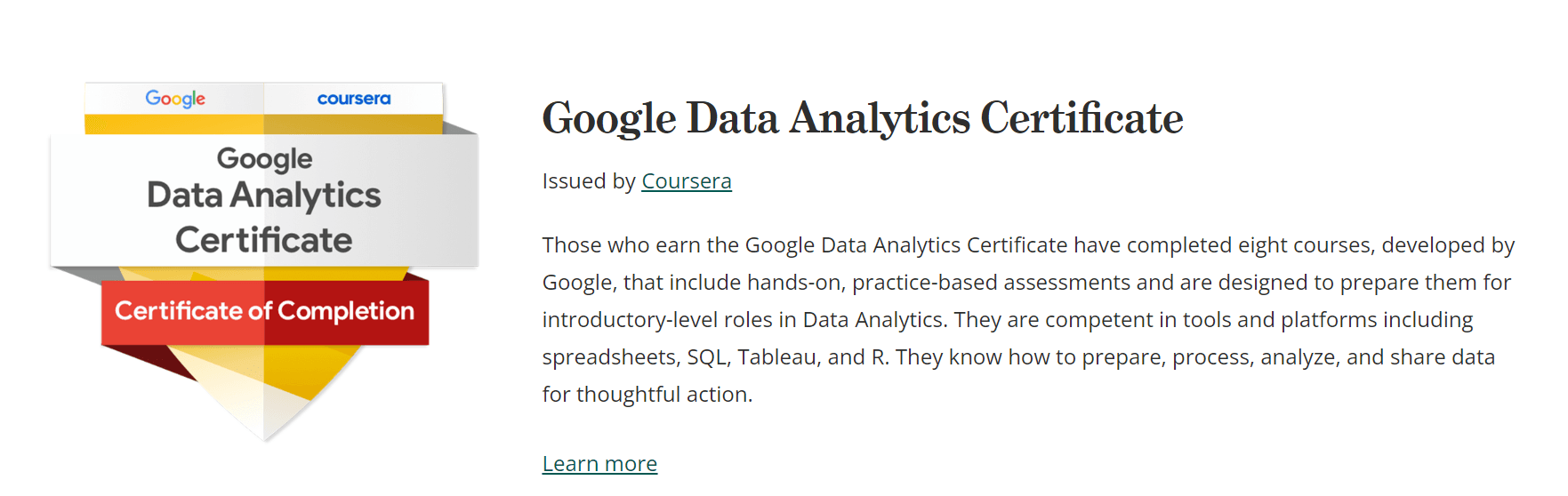Click the Google Data Analytics Certificate heading
Screen dimensions: 1568x496
pyautogui.click(x=863, y=118)
